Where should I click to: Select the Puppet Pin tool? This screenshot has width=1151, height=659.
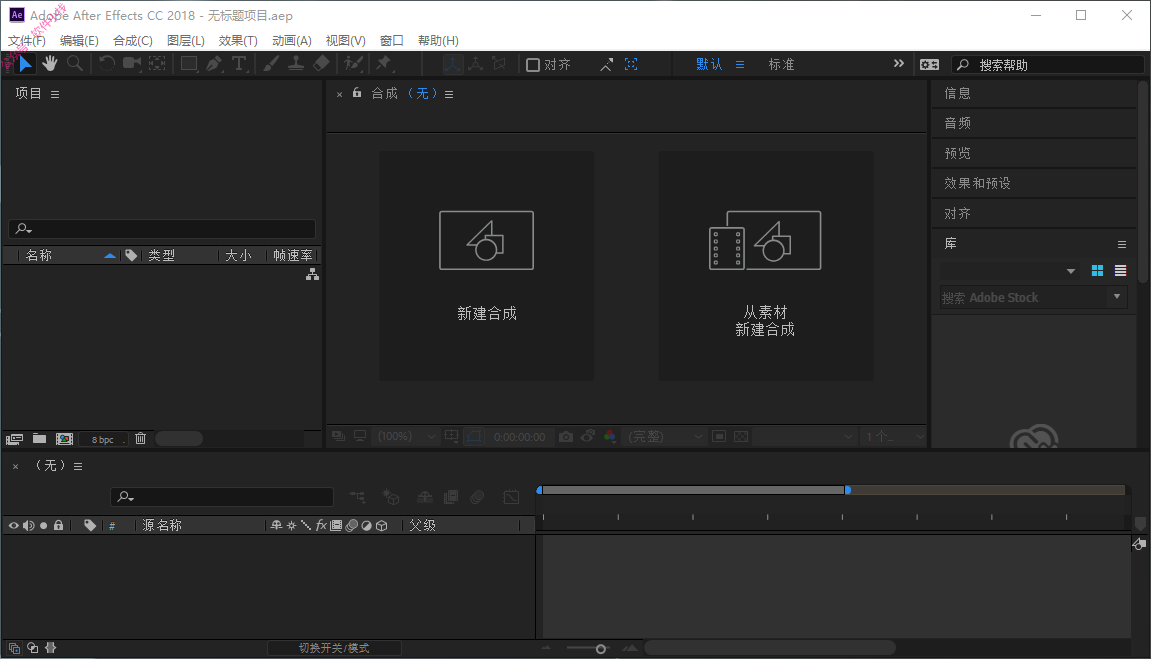(x=384, y=64)
